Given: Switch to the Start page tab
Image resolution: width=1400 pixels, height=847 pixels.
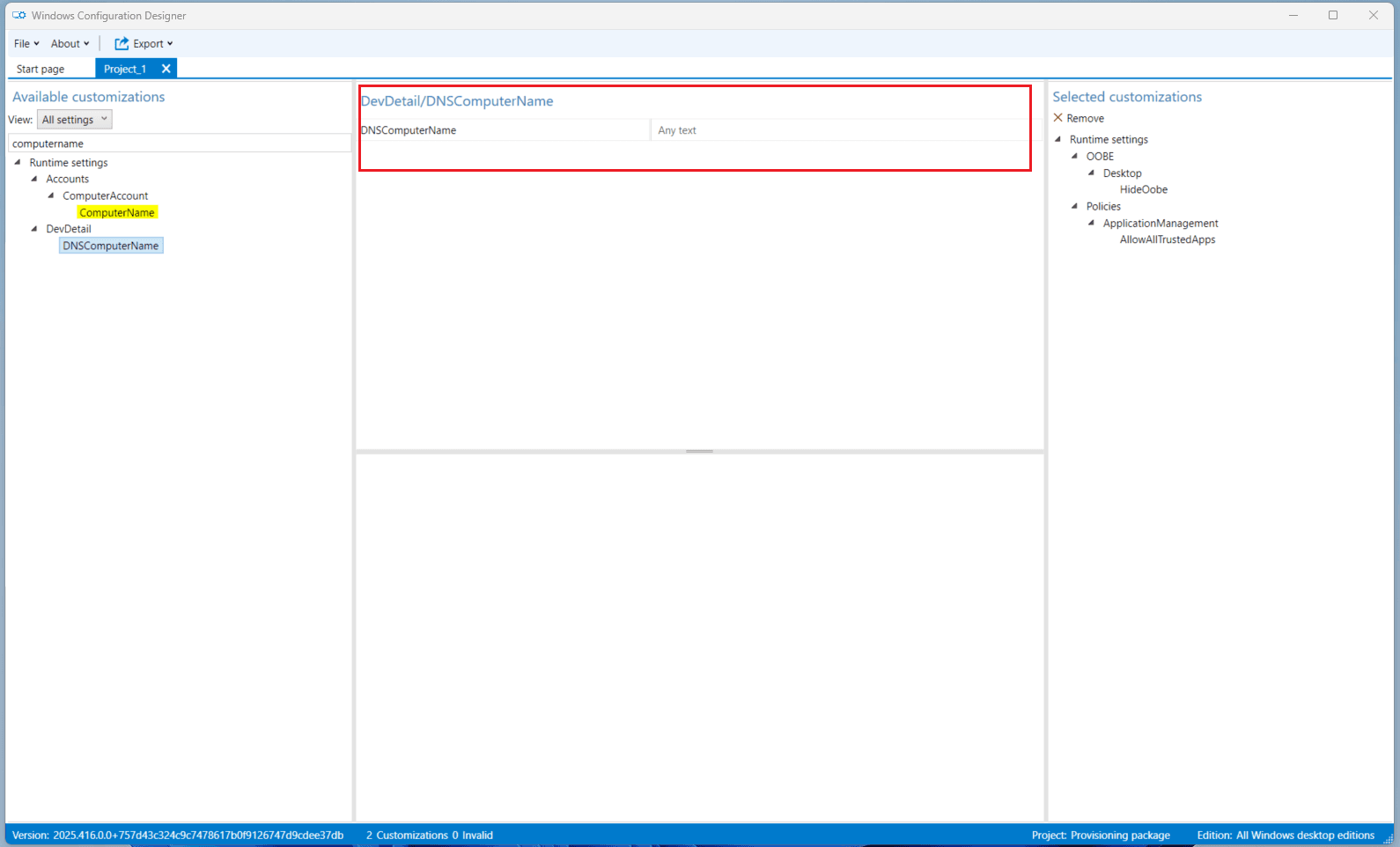Looking at the screenshot, I should click(41, 69).
